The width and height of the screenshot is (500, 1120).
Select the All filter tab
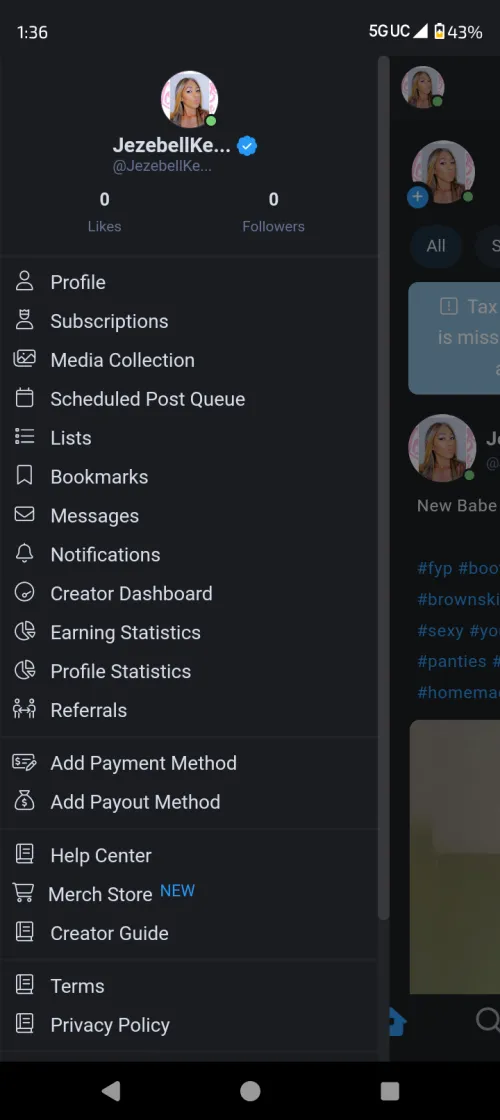(436, 246)
